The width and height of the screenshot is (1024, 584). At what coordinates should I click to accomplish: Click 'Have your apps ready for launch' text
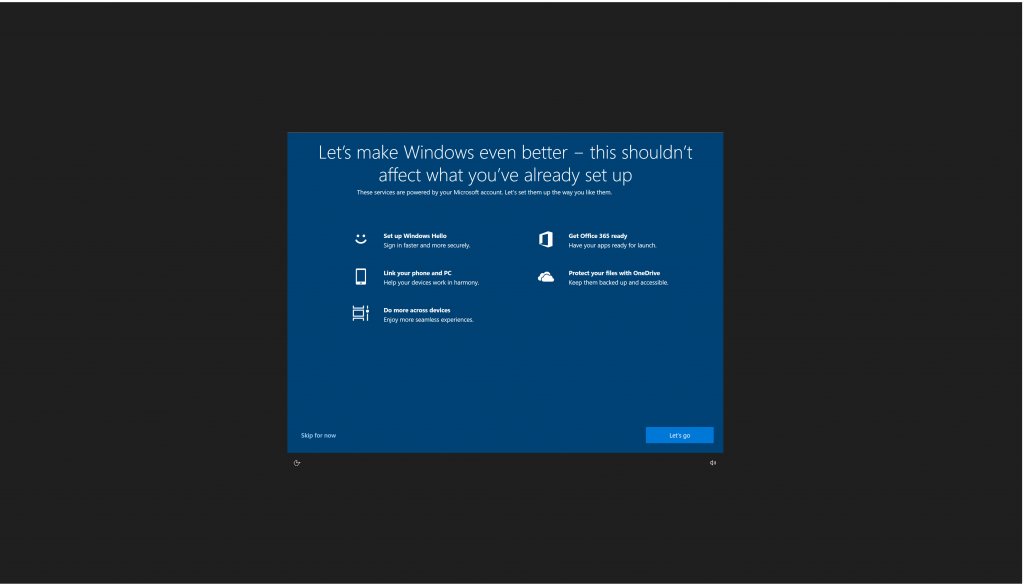612,245
